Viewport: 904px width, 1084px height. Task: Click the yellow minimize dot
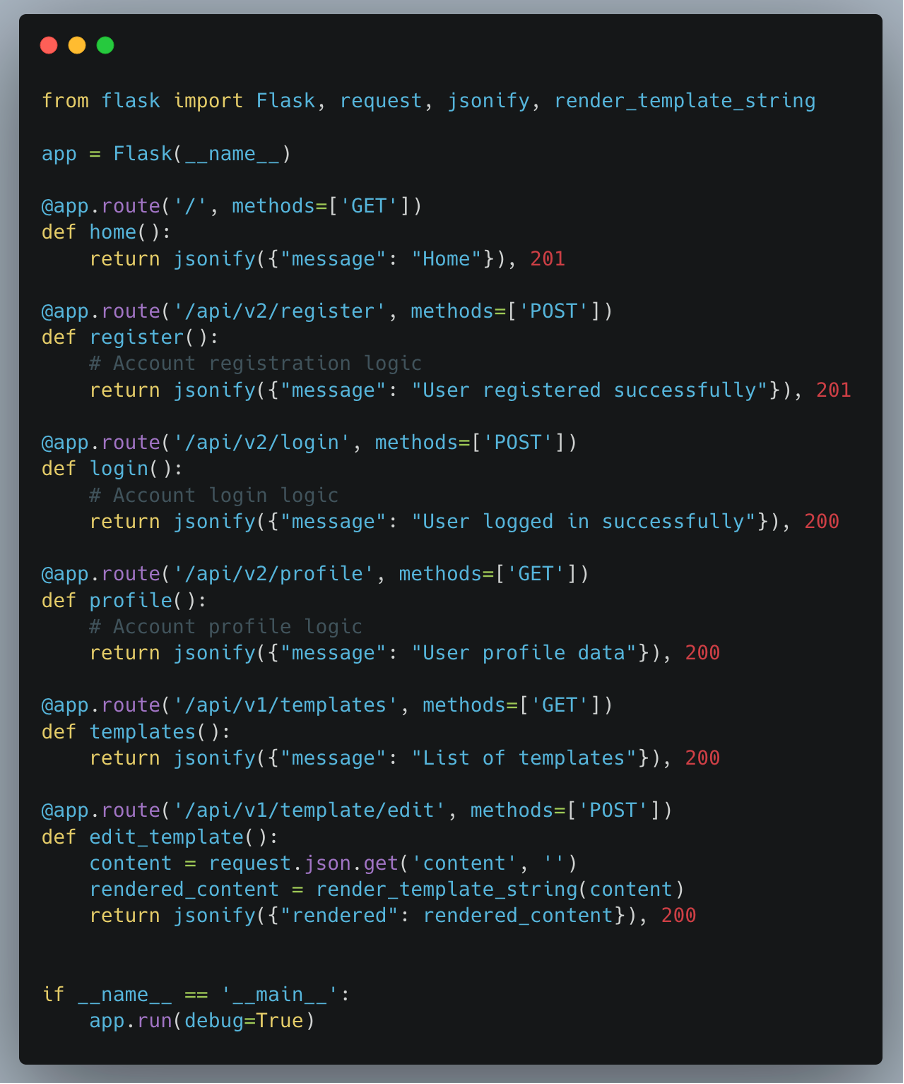[77, 45]
